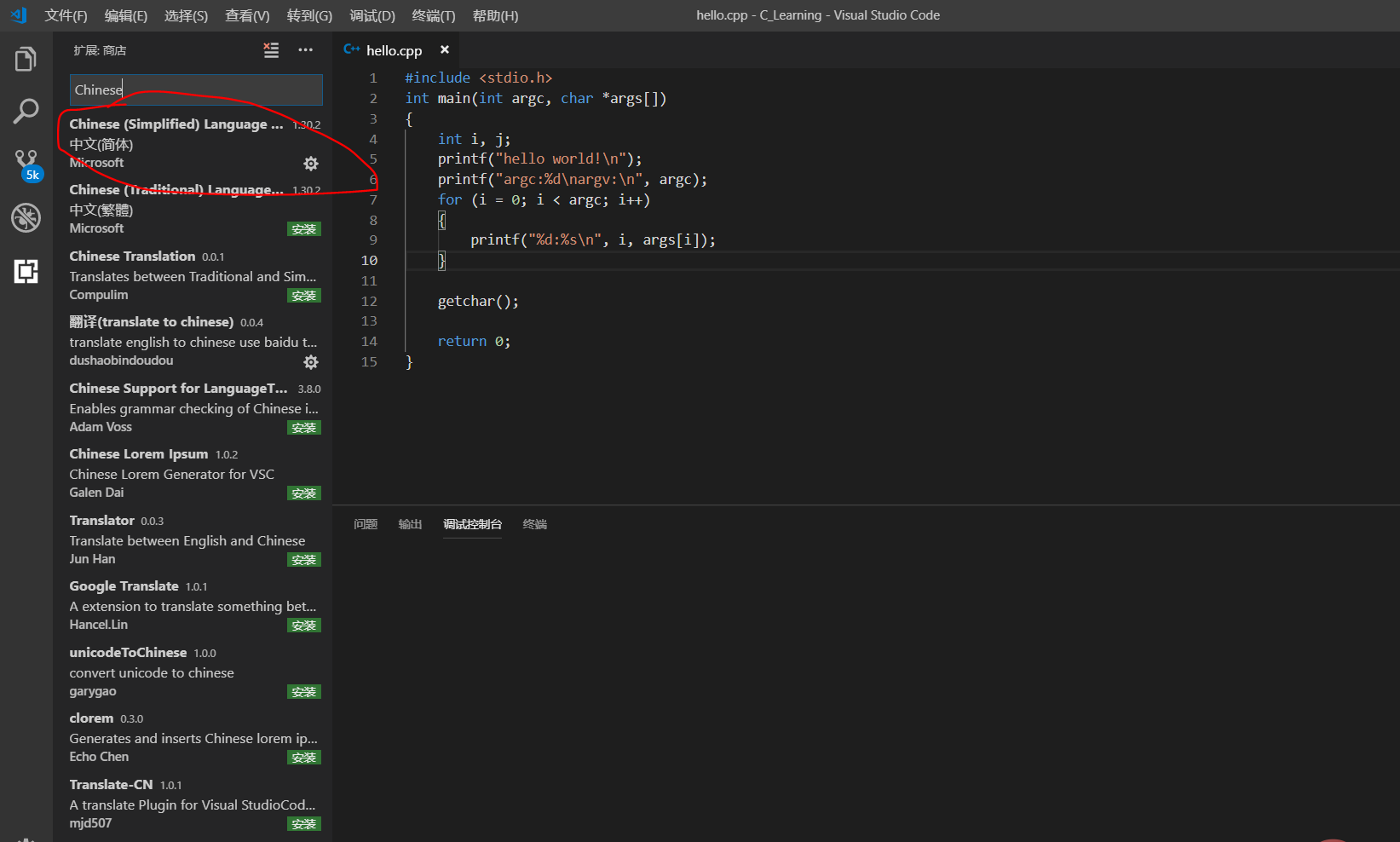Click line number 15 in the gutter

[369, 361]
